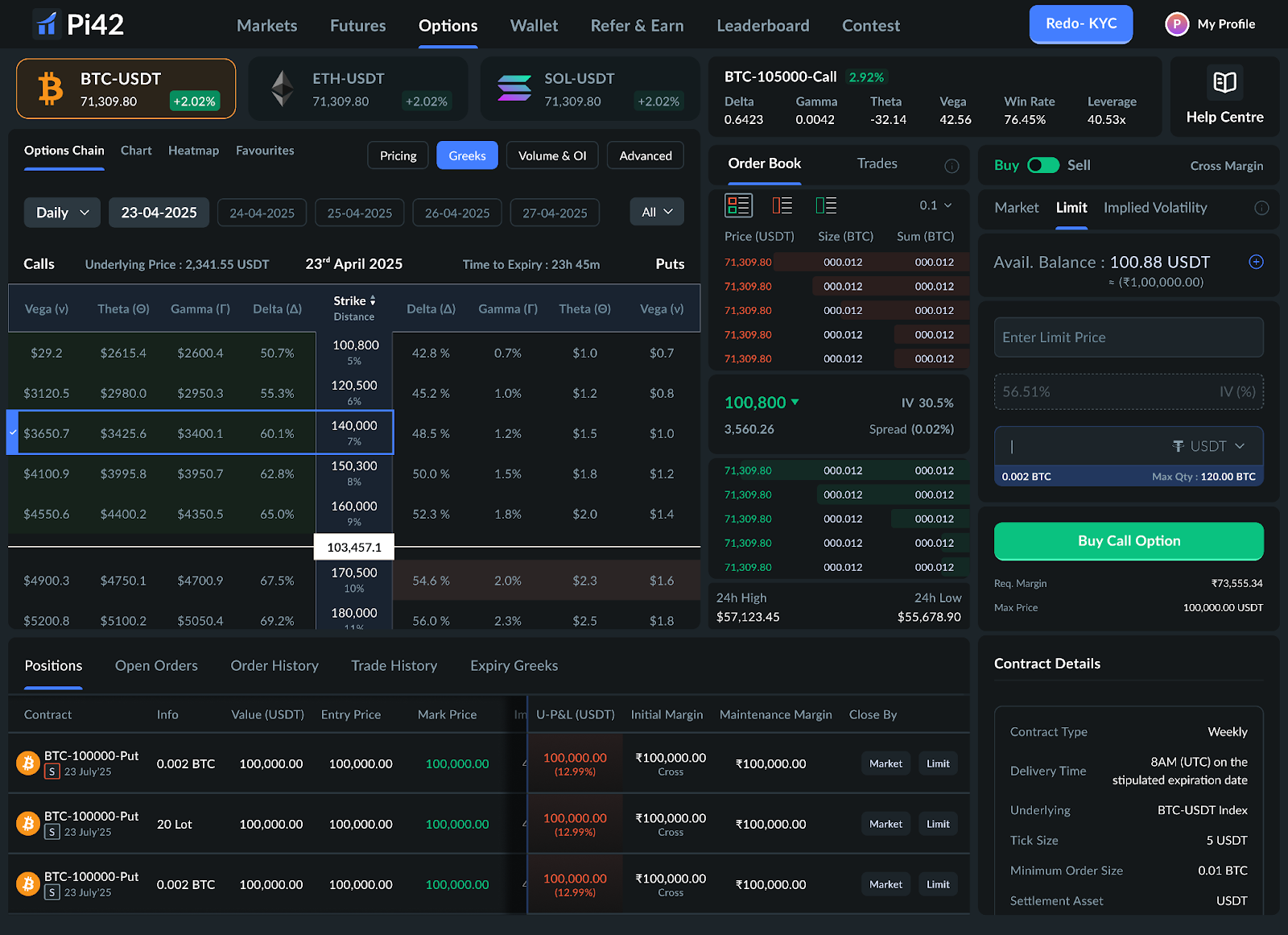Viewport: 1288px width, 935px height.
Task: Click Bitcoin icon in 20 Lot position row
Action: 28,823
